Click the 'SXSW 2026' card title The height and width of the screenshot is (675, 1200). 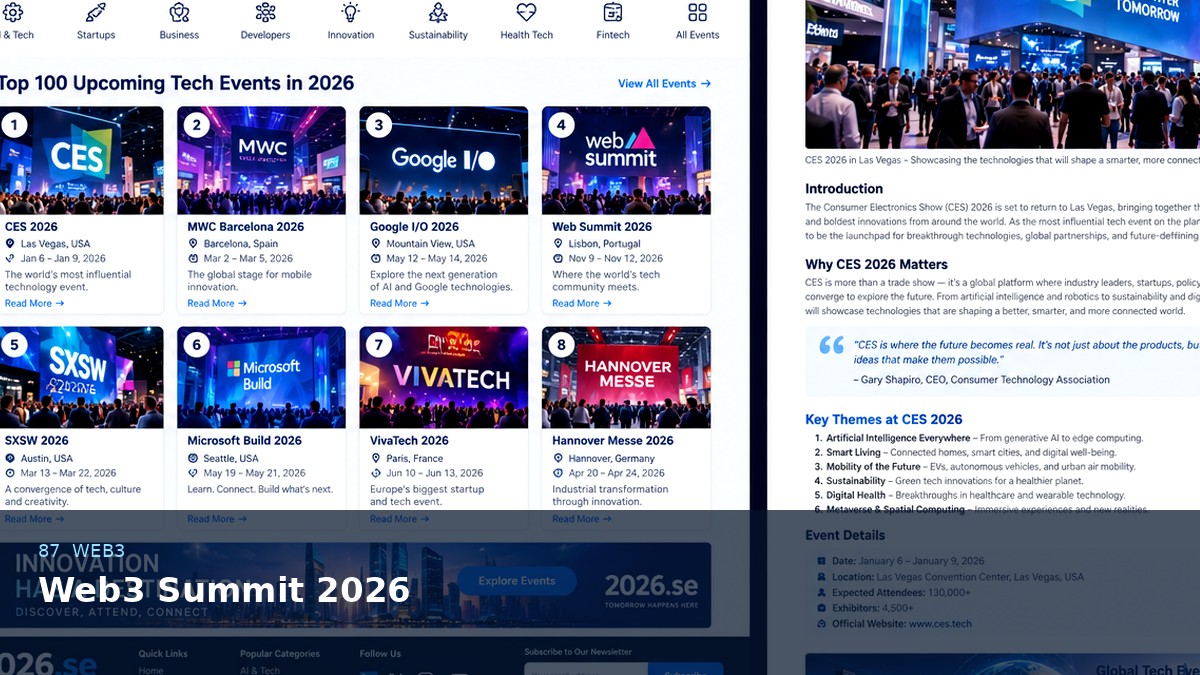(37, 441)
